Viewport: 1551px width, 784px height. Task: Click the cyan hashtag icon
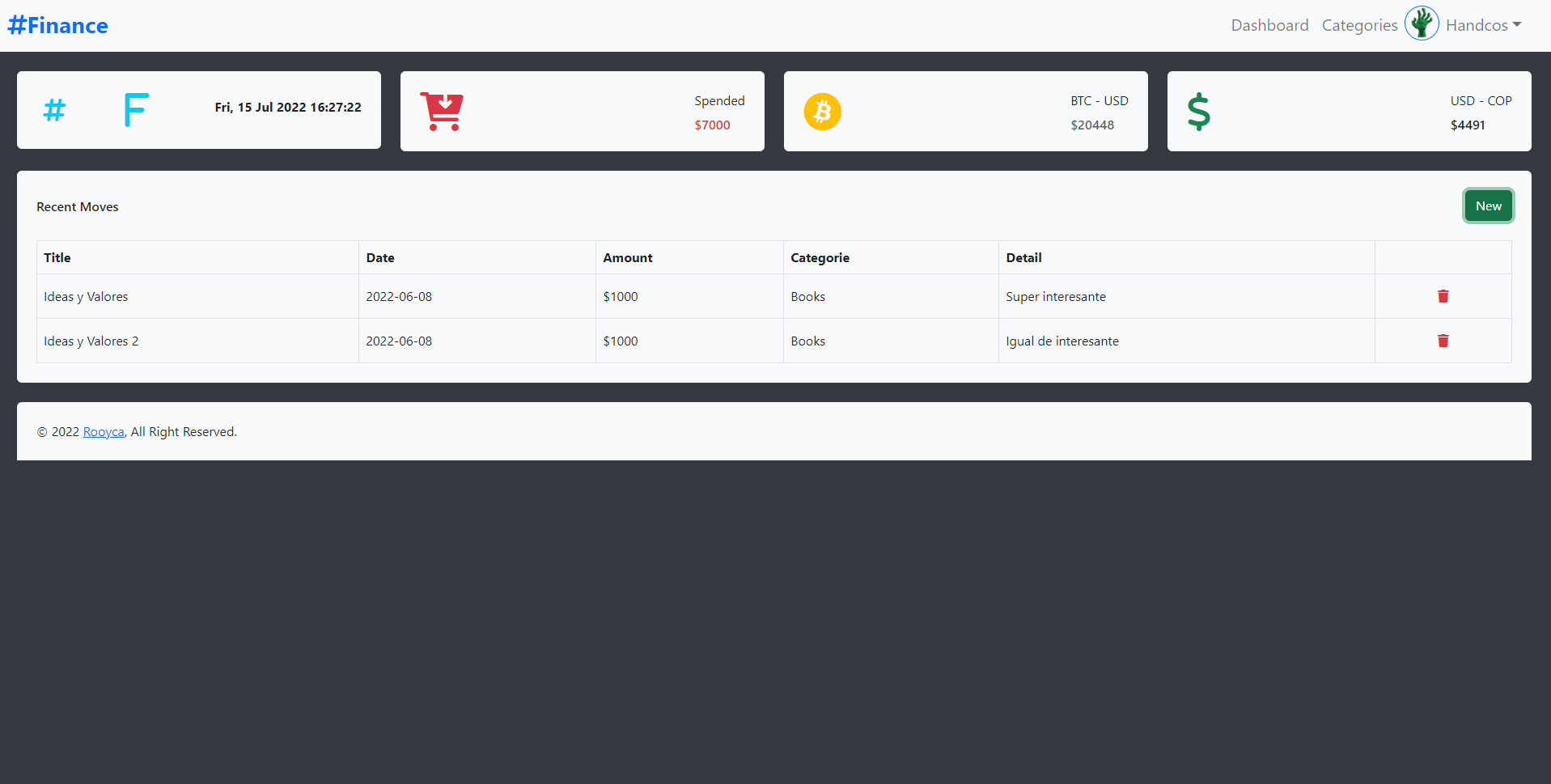pyautogui.click(x=54, y=110)
